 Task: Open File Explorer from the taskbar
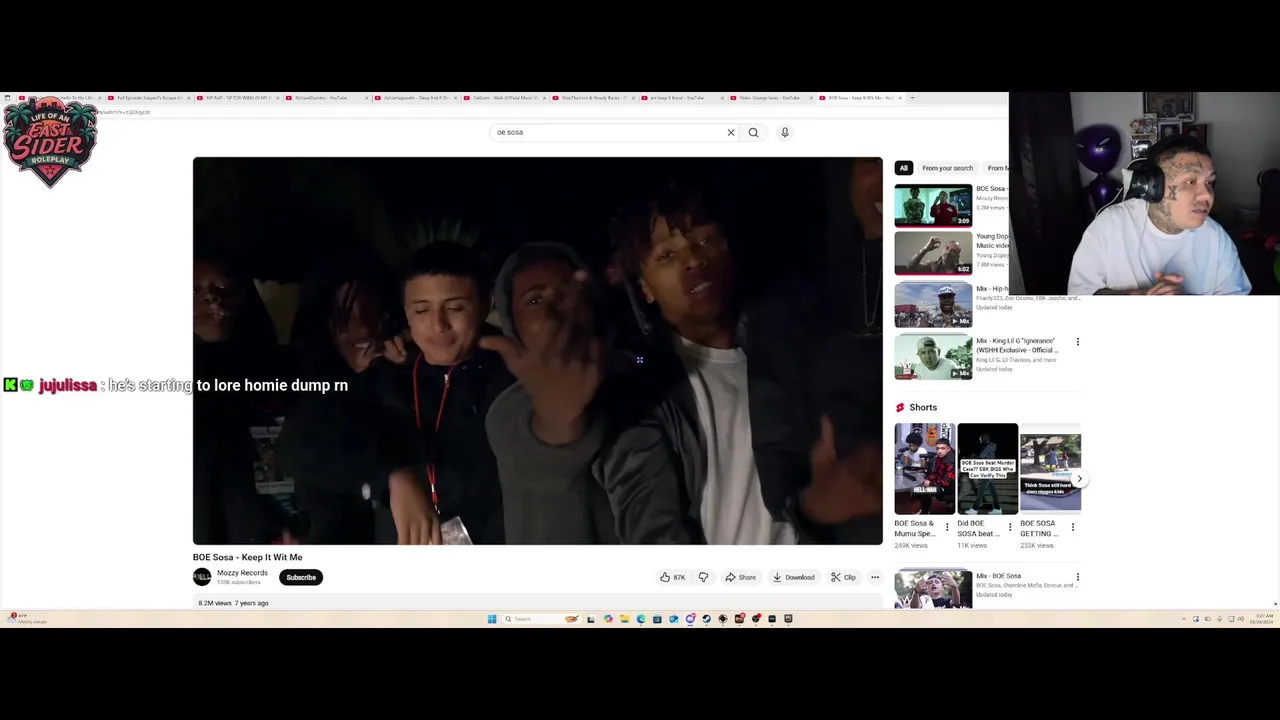[x=624, y=619]
